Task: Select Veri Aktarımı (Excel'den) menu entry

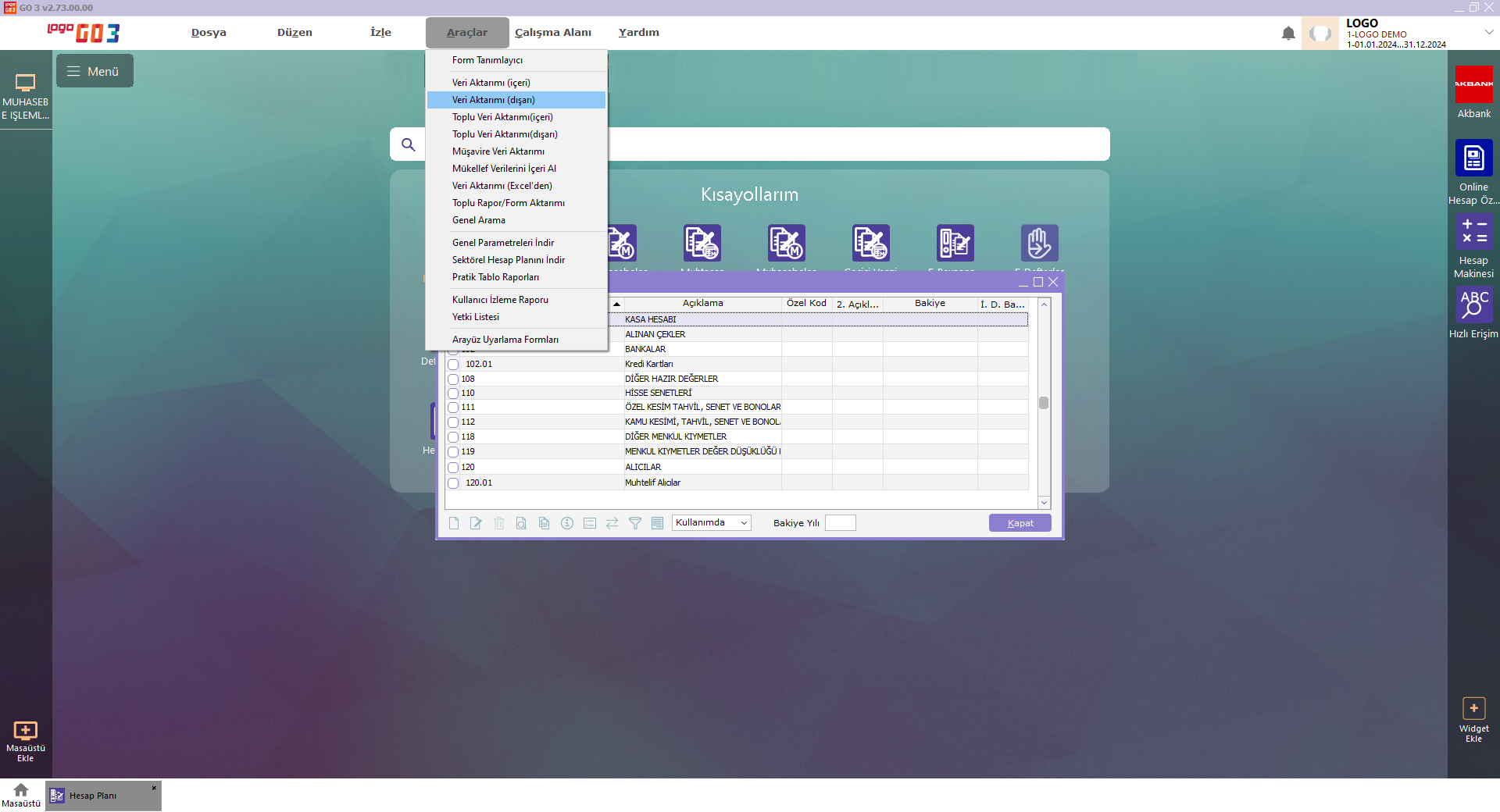Action: point(502,186)
